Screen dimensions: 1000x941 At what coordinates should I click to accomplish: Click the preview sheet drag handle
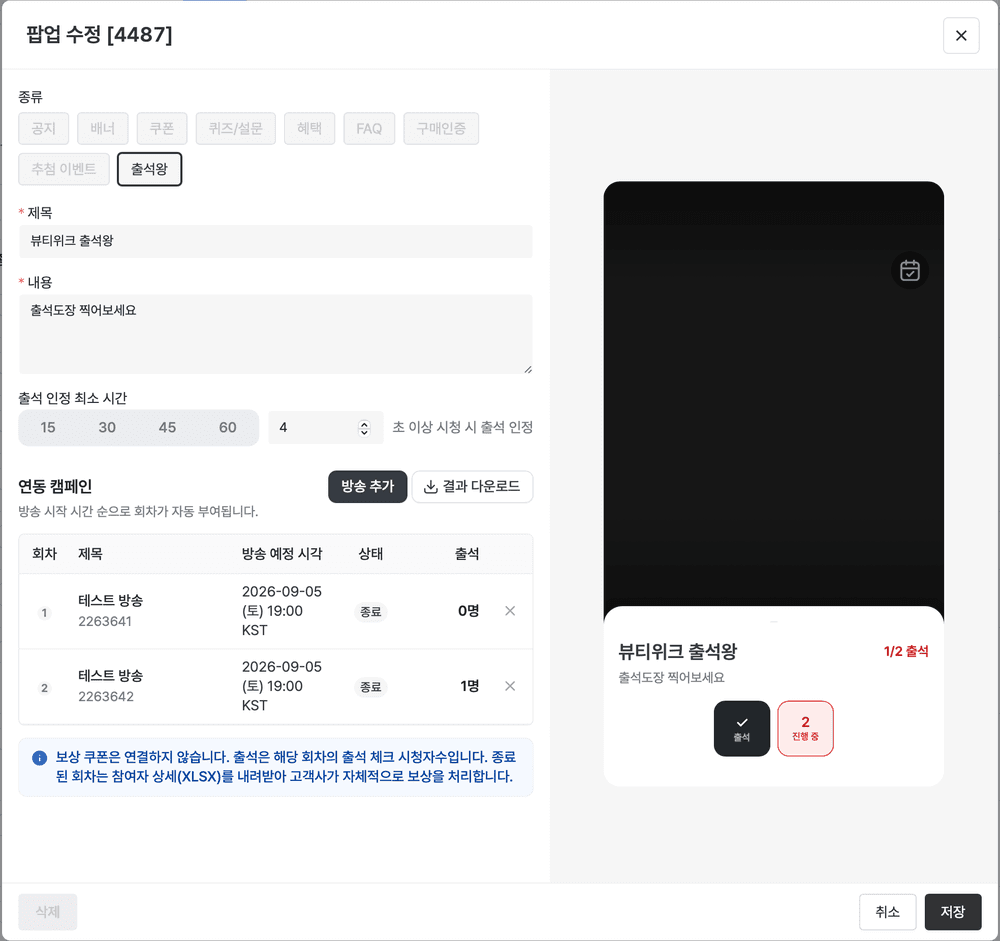tap(774, 621)
